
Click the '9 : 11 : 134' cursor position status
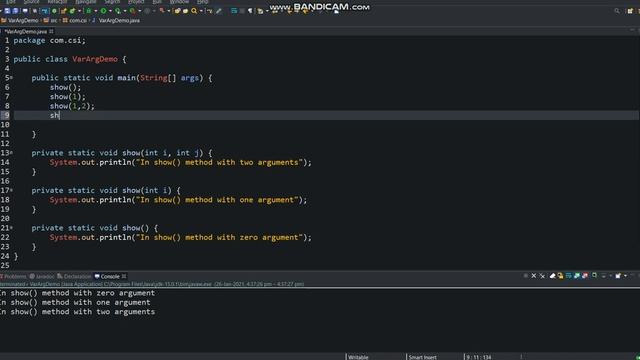(x=479, y=357)
